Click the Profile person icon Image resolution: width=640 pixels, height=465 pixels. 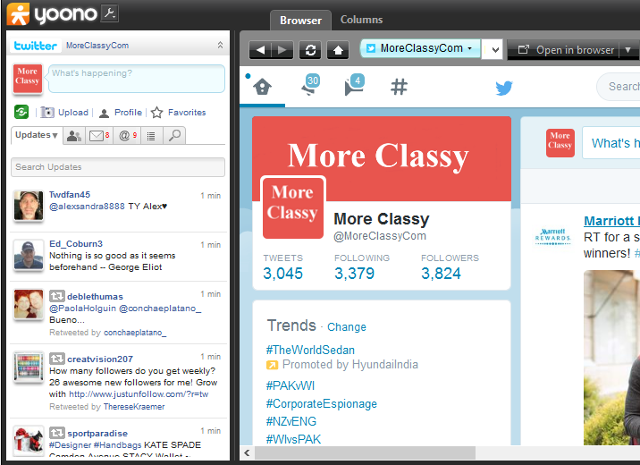pyautogui.click(x=104, y=113)
